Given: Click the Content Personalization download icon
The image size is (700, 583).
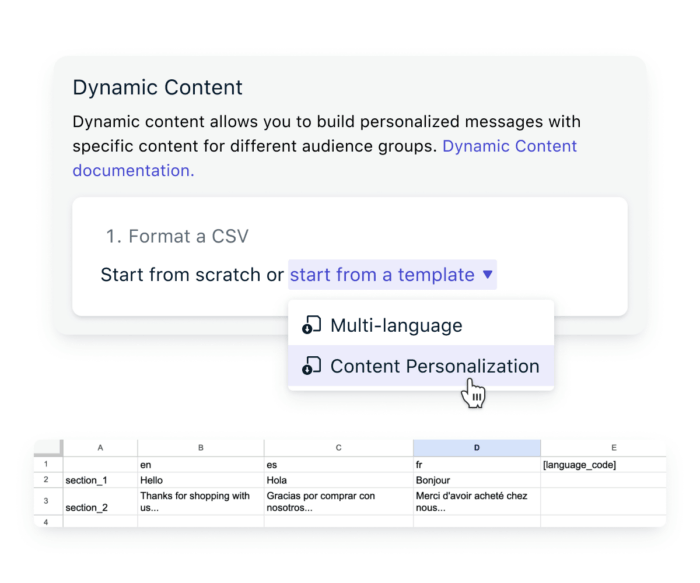Looking at the screenshot, I should click(312, 367).
